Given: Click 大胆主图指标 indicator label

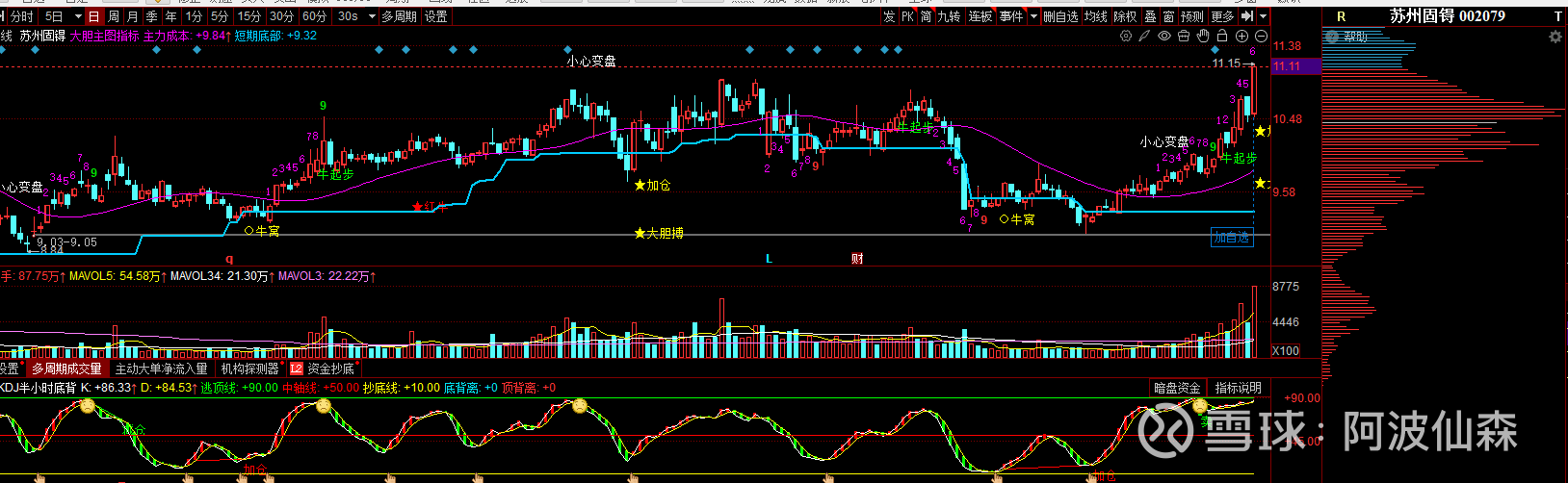Looking at the screenshot, I should (104, 36).
